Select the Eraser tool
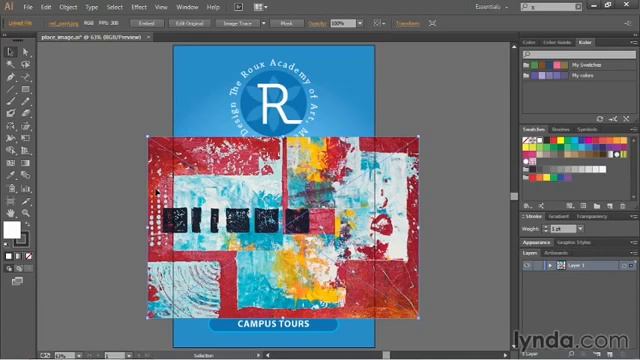This screenshot has height=360, width=640. coord(25,113)
